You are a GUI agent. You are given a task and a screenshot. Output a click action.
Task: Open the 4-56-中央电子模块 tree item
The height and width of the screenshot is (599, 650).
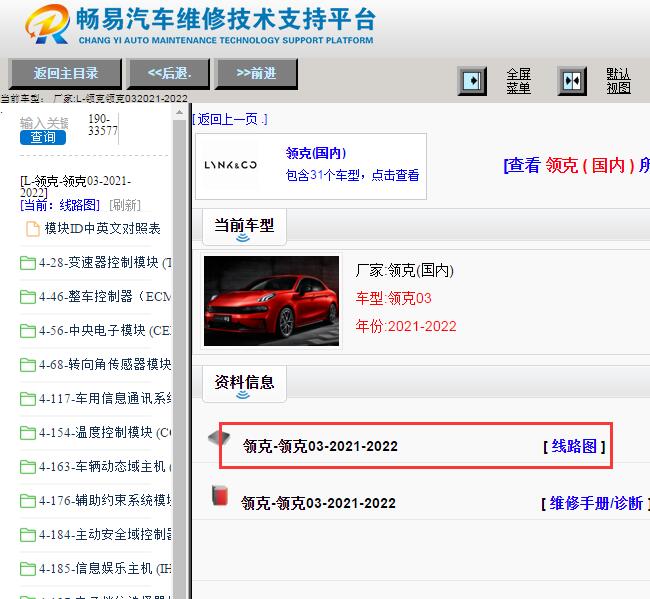click(105, 330)
